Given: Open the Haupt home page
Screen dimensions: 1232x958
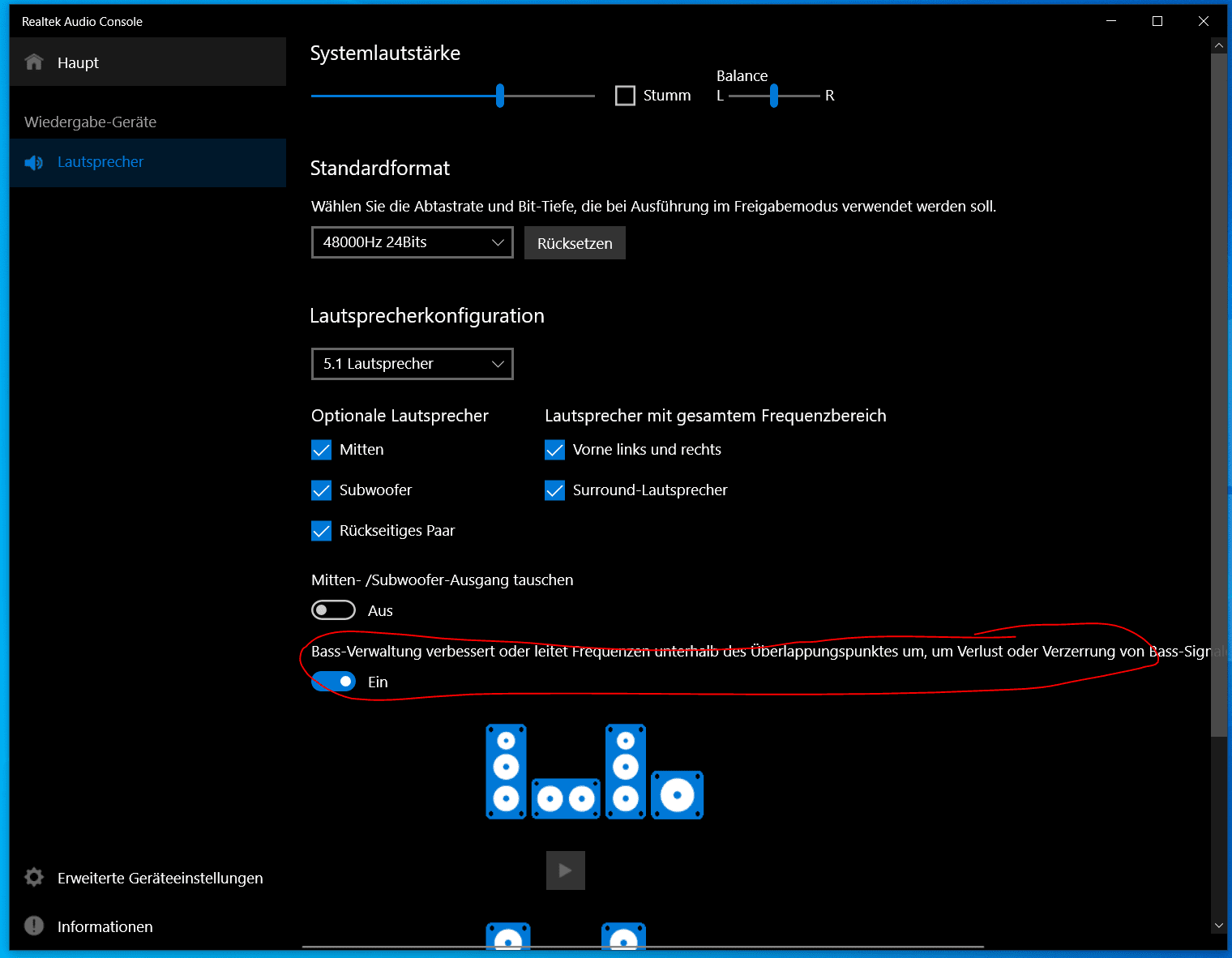Looking at the screenshot, I should click(x=148, y=62).
